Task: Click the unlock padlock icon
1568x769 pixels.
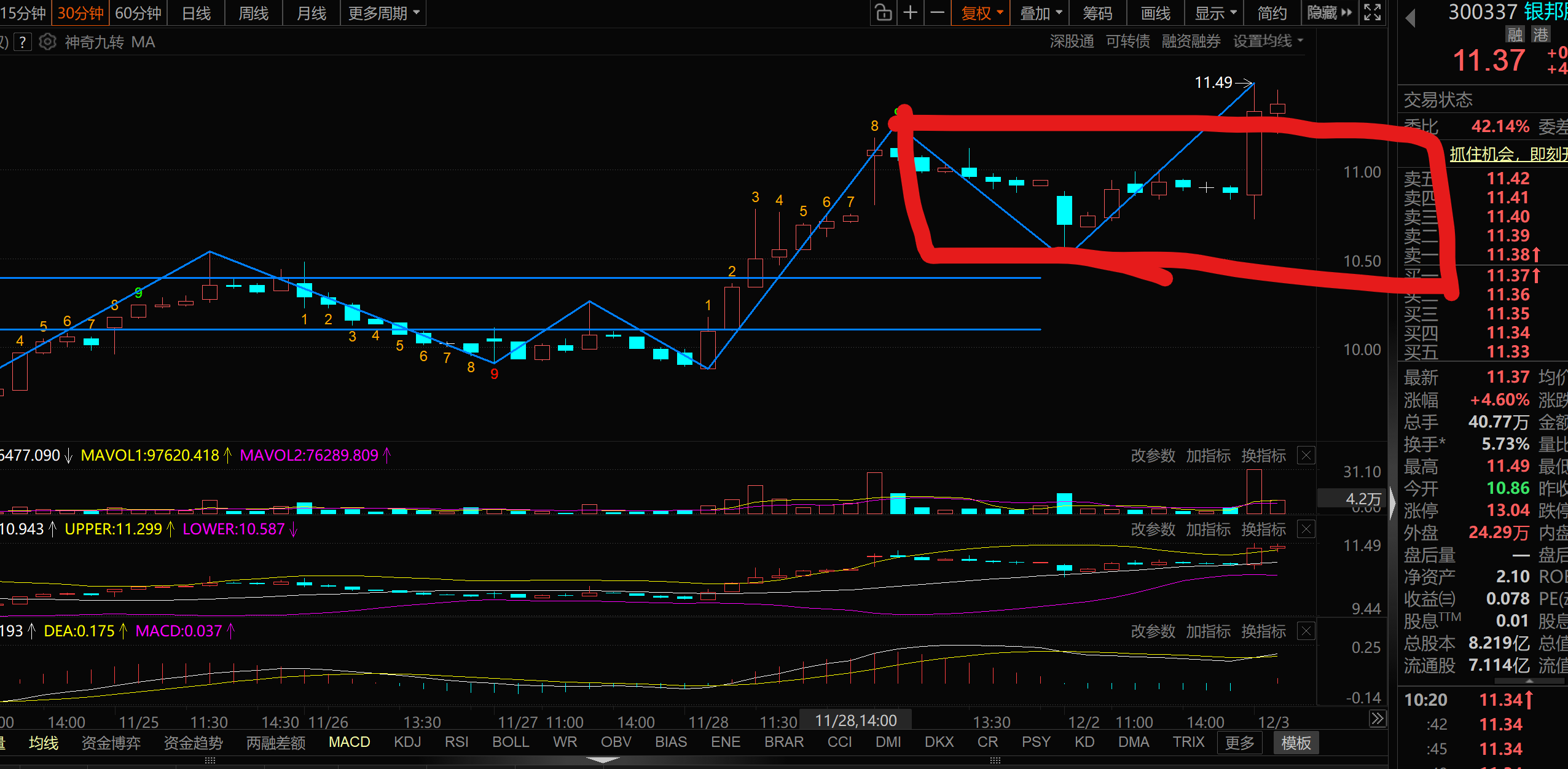Action: click(x=884, y=13)
